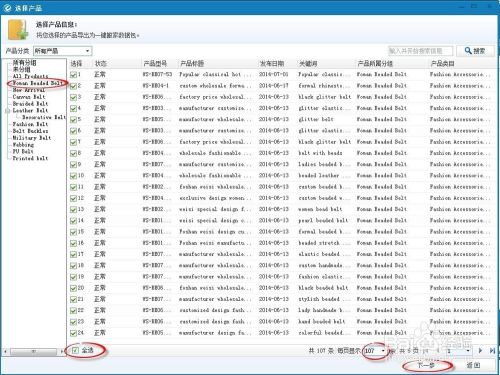Toggle the checkbox for row 20
500x375 pixels.
(73, 288)
